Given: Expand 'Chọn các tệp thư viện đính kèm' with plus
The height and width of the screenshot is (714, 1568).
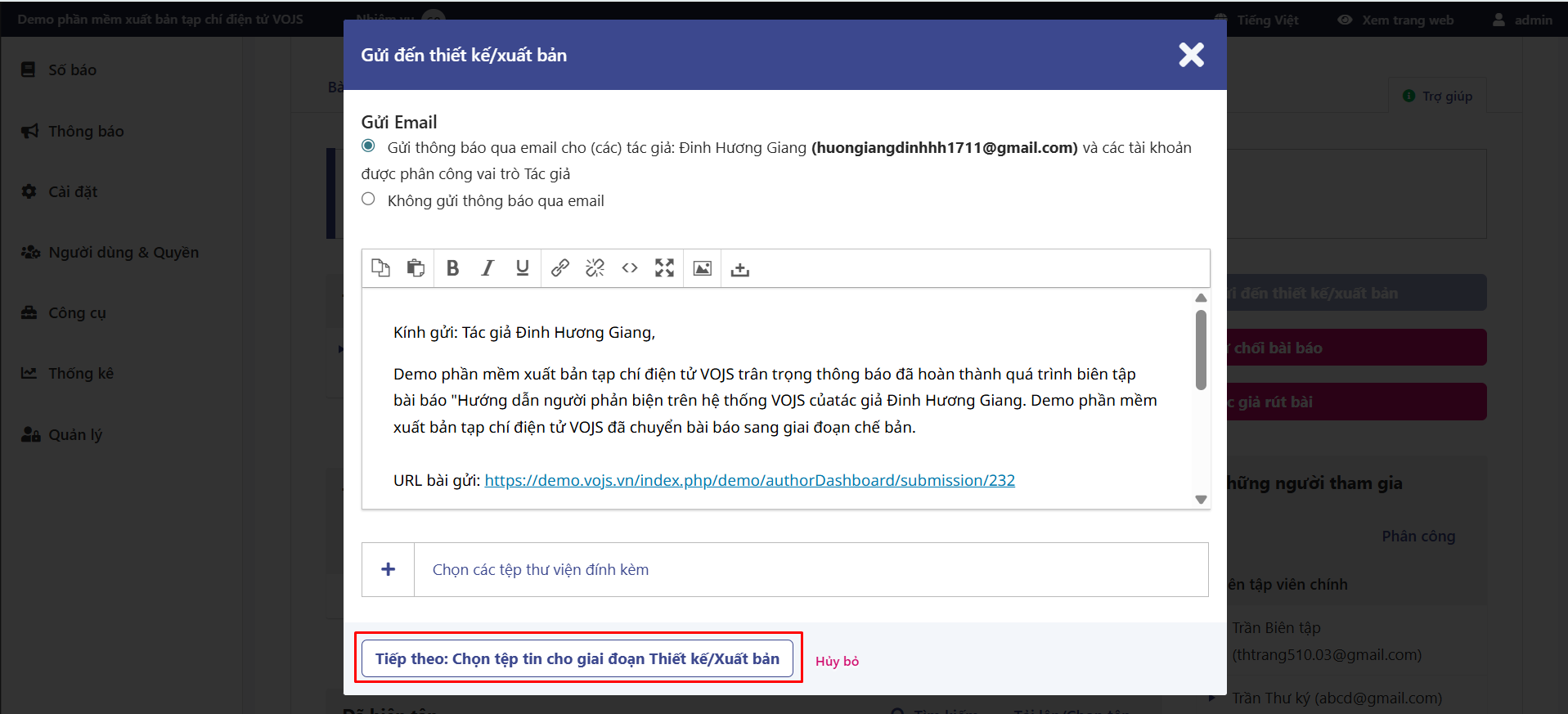Looking at the screenshot, I should (389, 569).
